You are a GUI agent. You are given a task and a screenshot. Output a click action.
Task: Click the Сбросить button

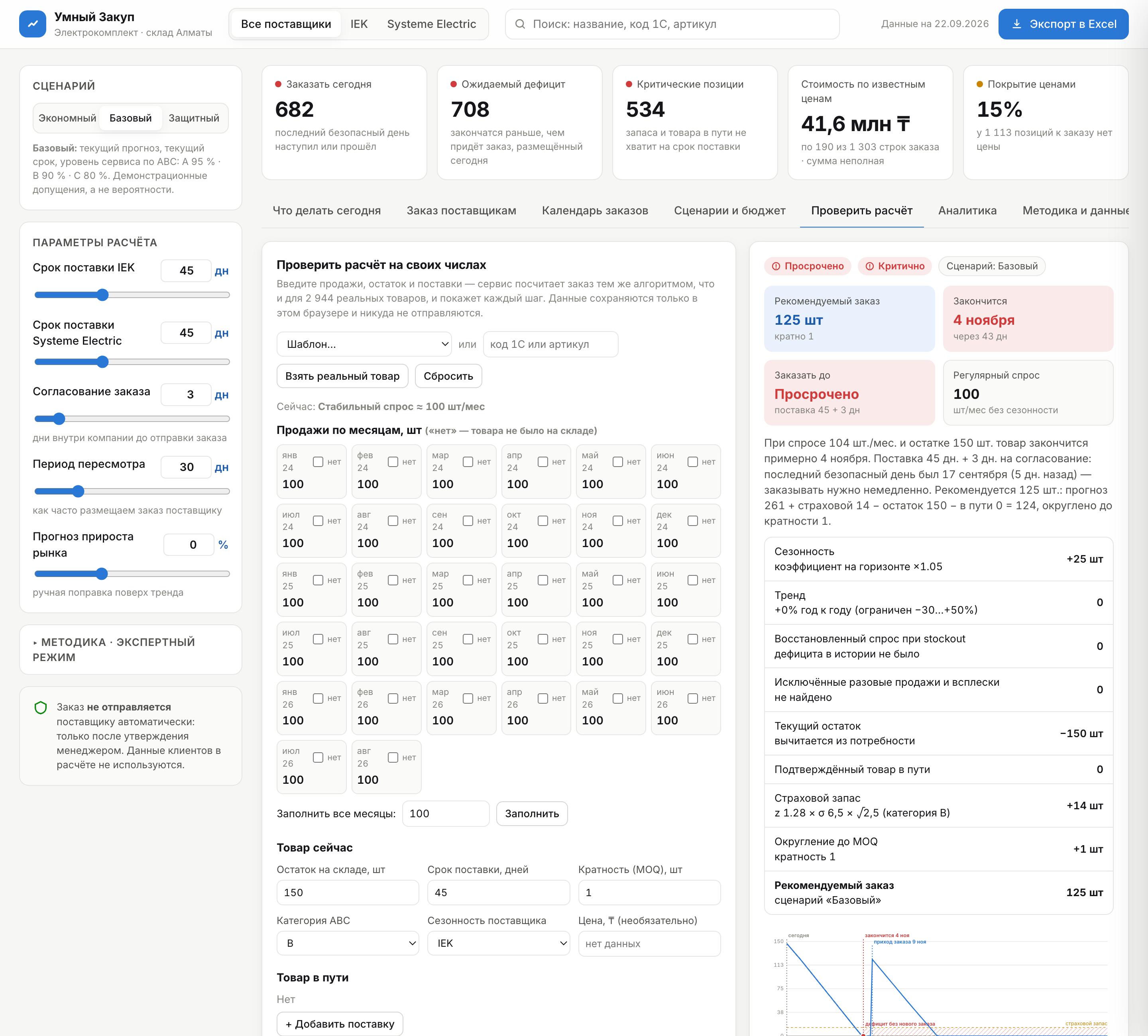point(448,376)
